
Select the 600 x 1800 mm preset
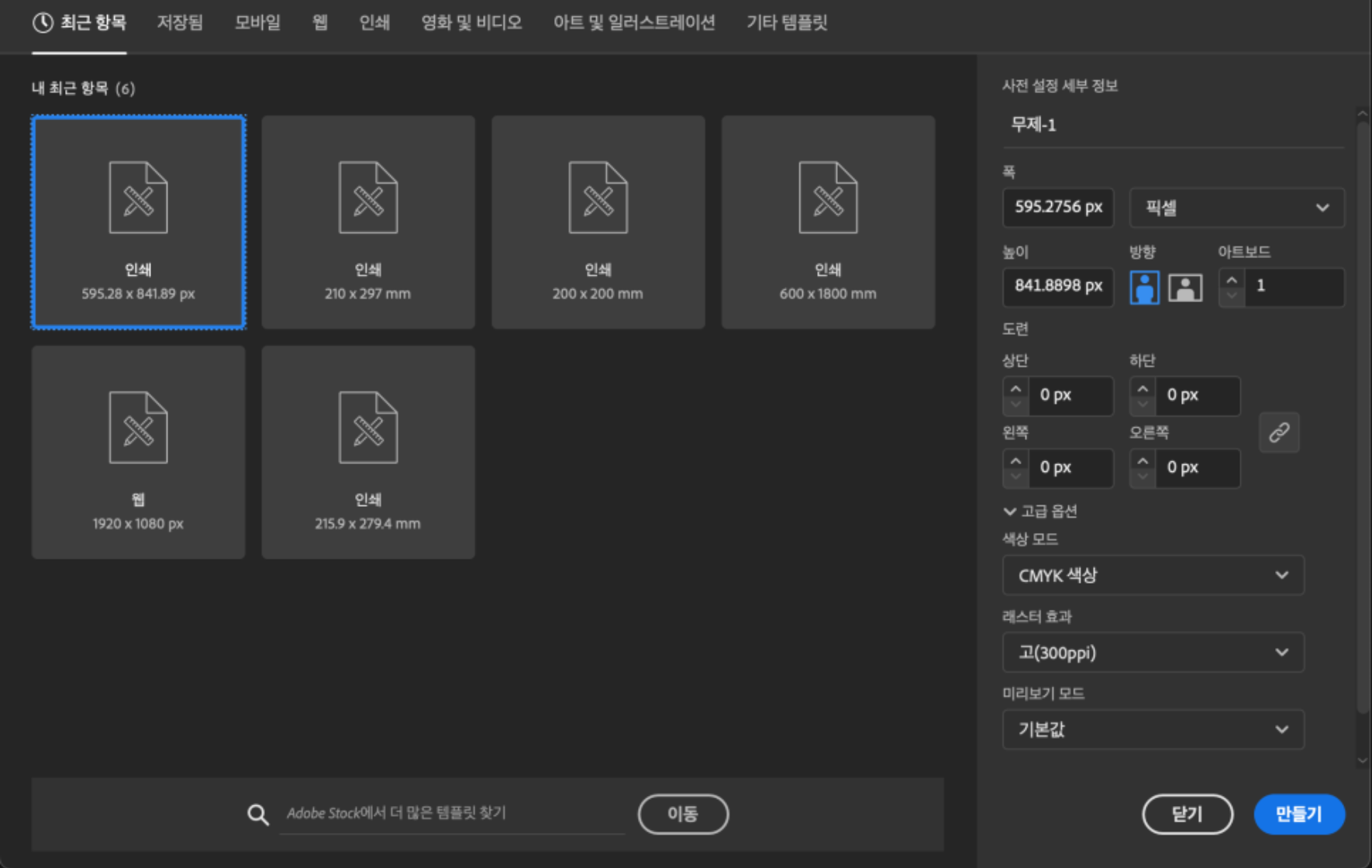828,222
